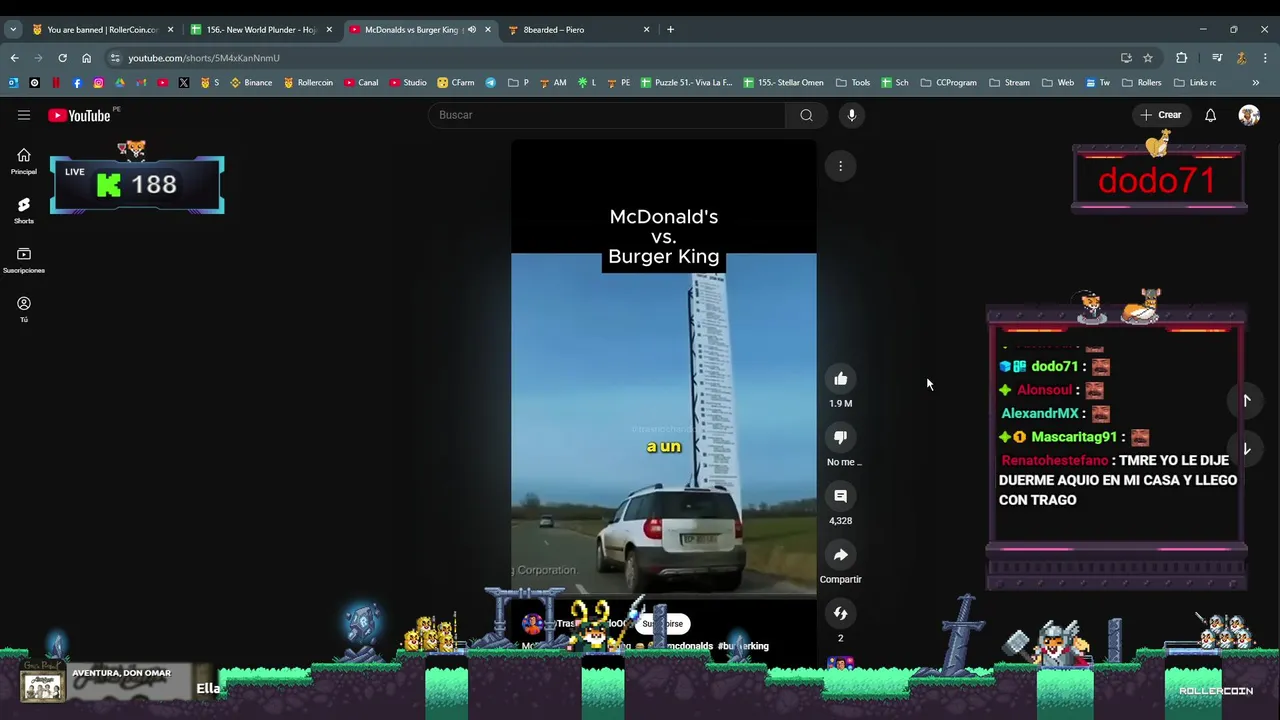Click the address bar URL
The image size is (1280, 720).
click(x=204, y=58)
